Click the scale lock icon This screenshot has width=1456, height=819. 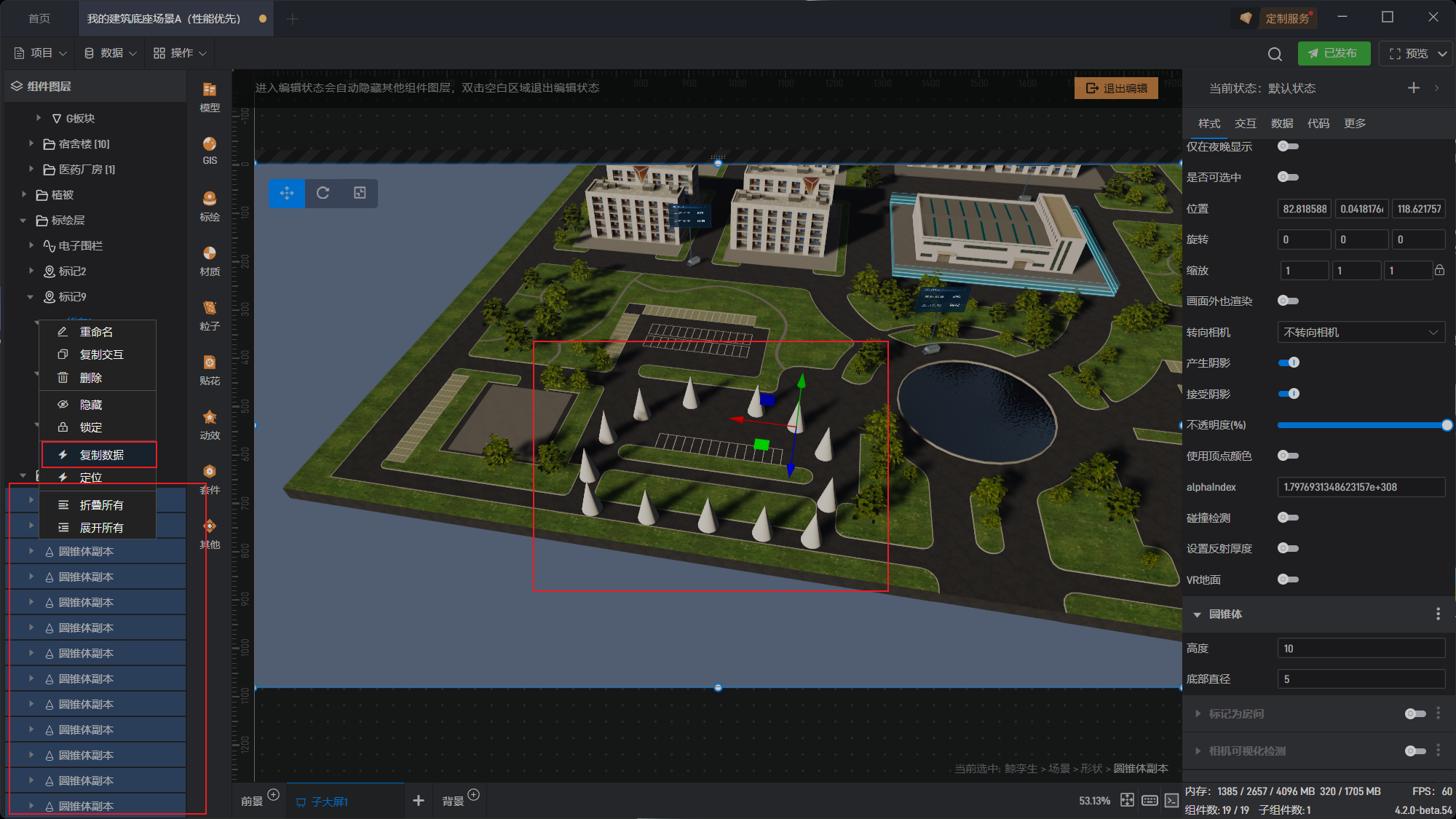[x=1439, y=270]
